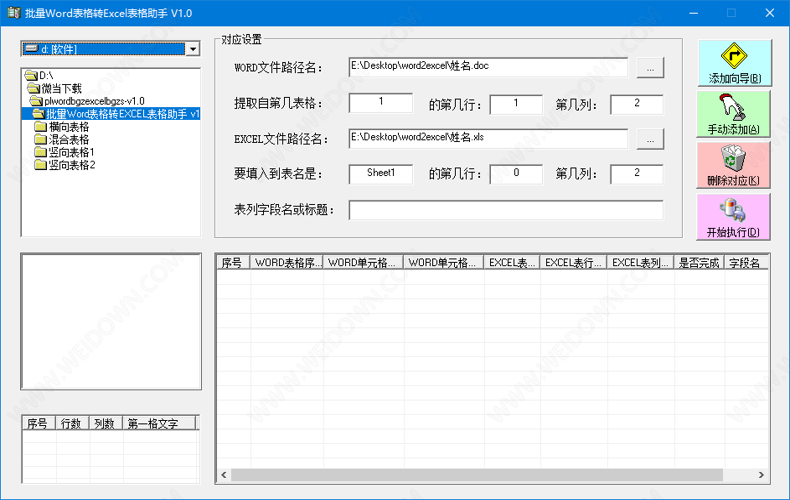Click the Excel row number field showing 0
This screenshot has width=790, height=500.
pyautogui.click(x=516, y=174)
